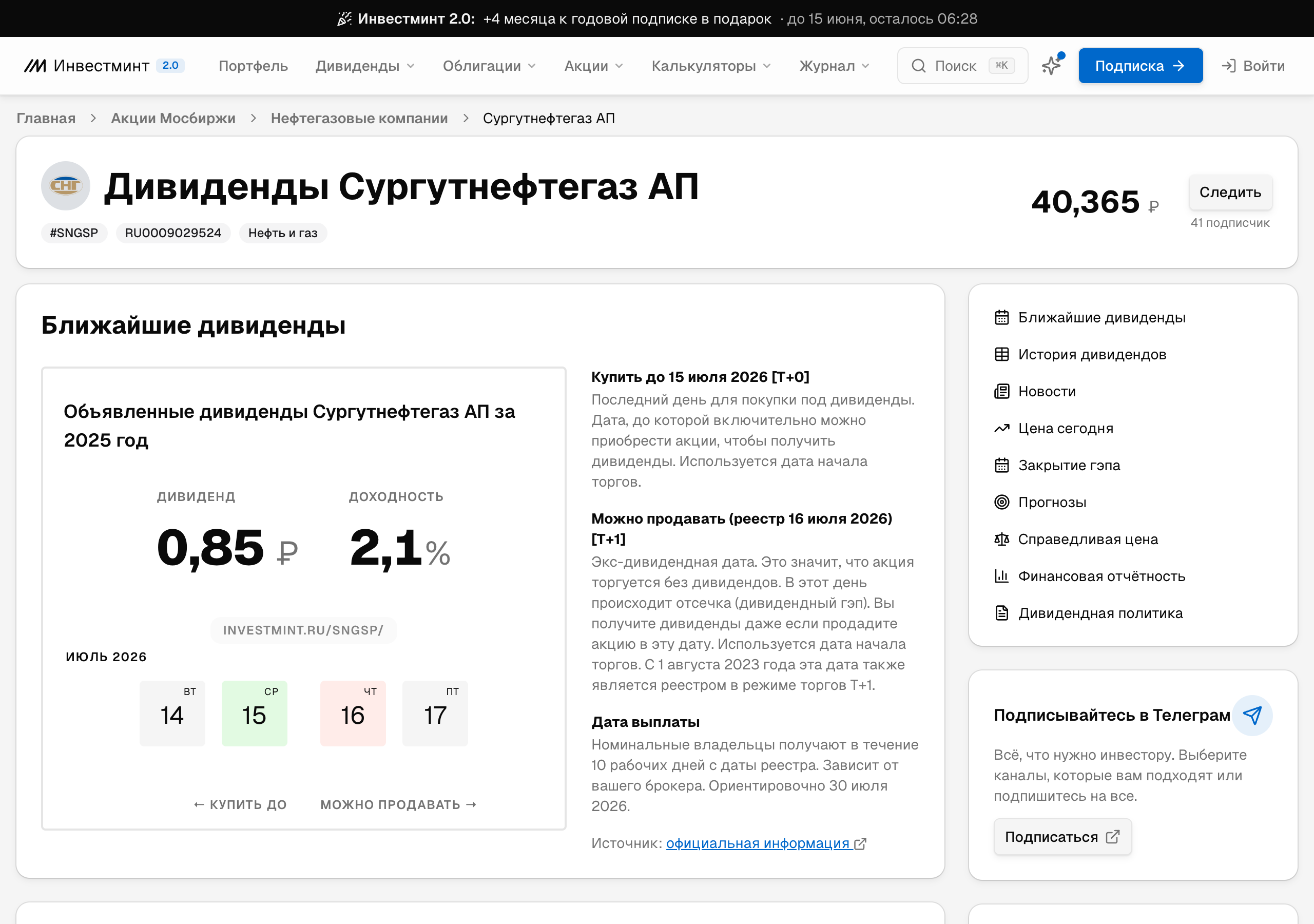This screenshot has width=1314, height=924.
Task: Go to Ближайшие дивиденды section
Action: 1102,317
